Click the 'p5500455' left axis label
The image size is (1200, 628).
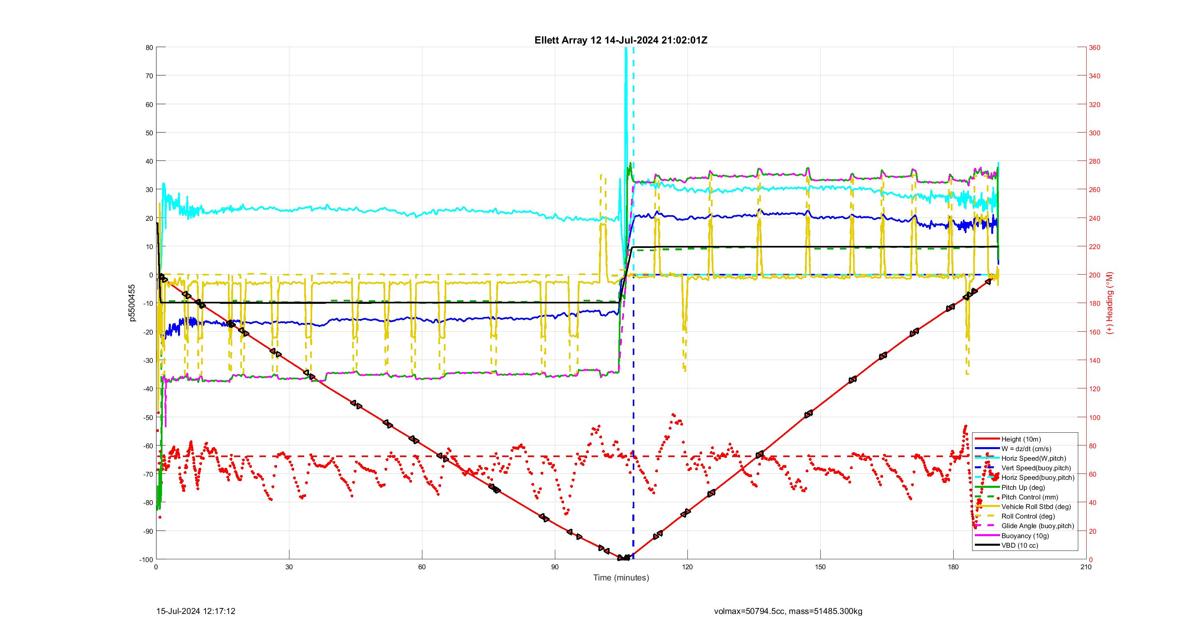(131, 303)
